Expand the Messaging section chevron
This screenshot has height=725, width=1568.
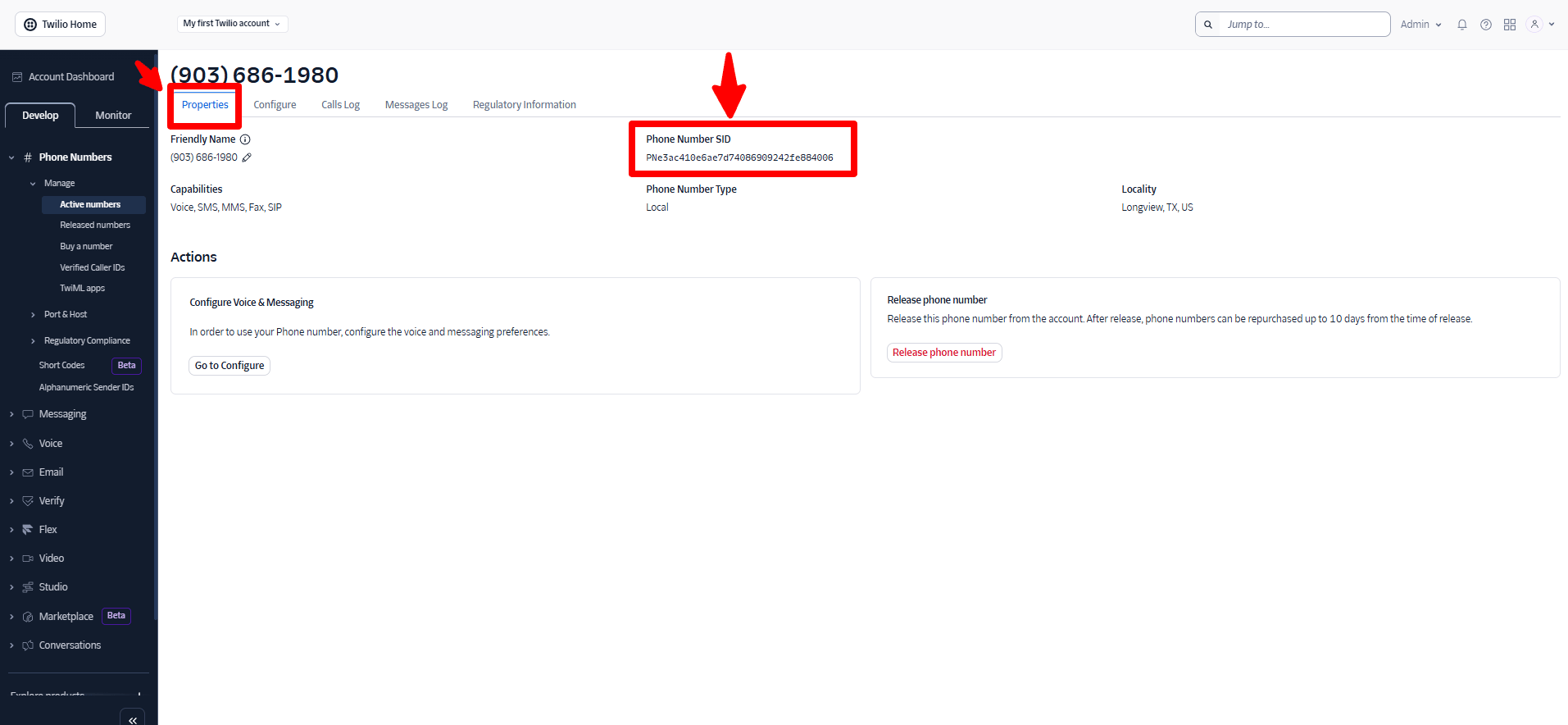[x=11, y=414]
